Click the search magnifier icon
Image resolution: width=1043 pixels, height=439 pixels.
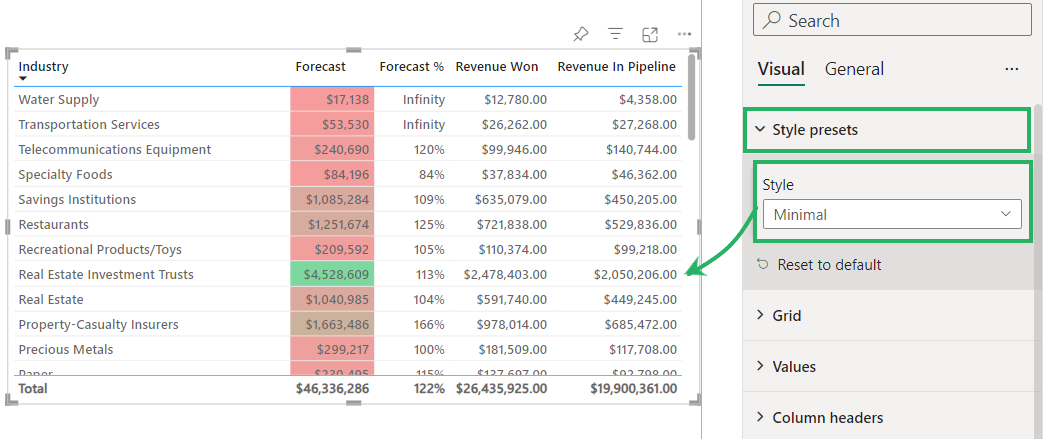pos(771,20)
